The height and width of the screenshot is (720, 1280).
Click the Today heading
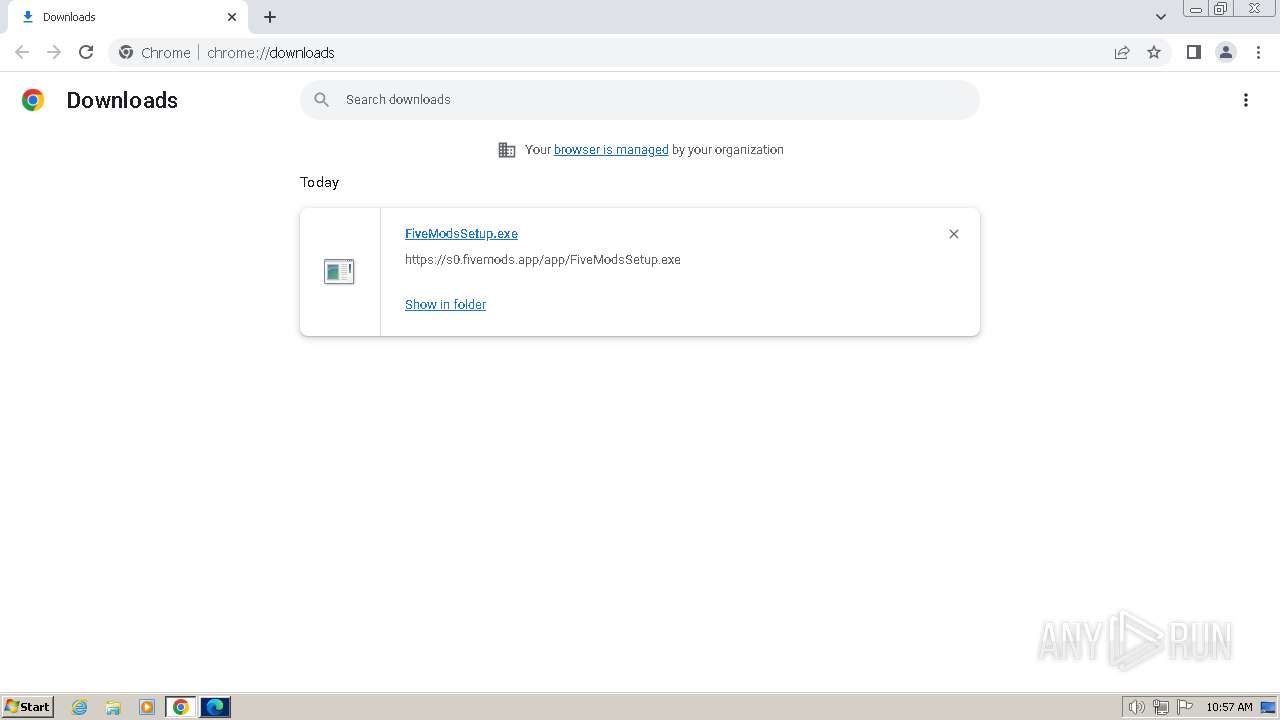(x=320, y=182)
